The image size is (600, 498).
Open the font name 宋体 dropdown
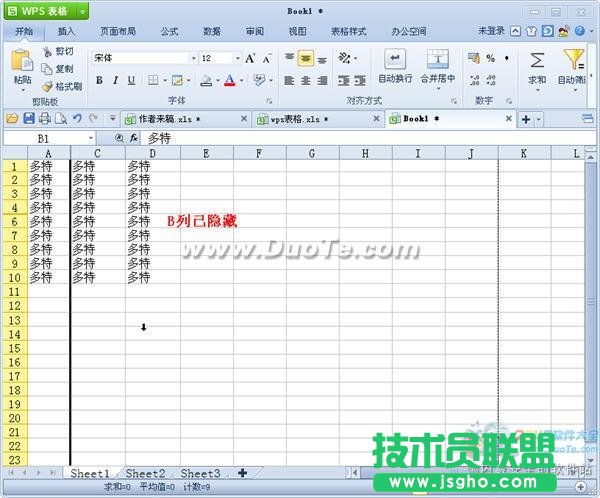[194, 58]
